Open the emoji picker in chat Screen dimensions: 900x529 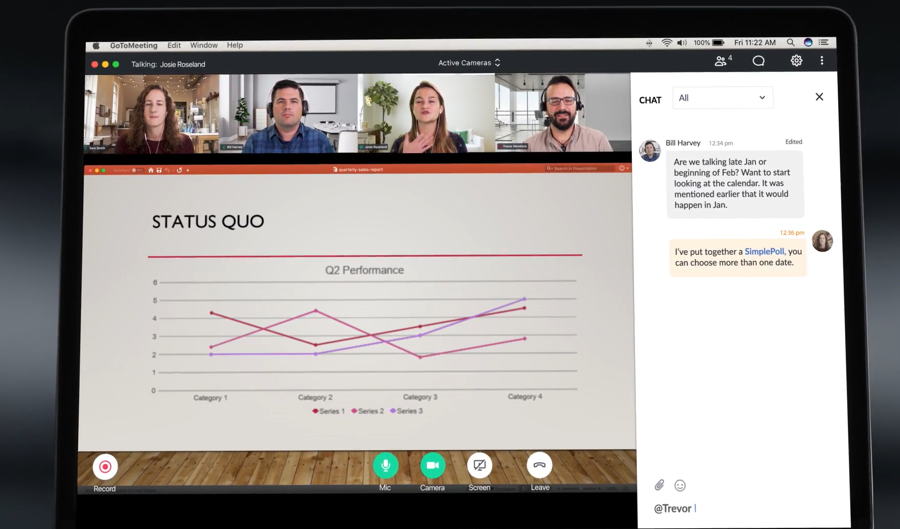[x=680, y=485]
